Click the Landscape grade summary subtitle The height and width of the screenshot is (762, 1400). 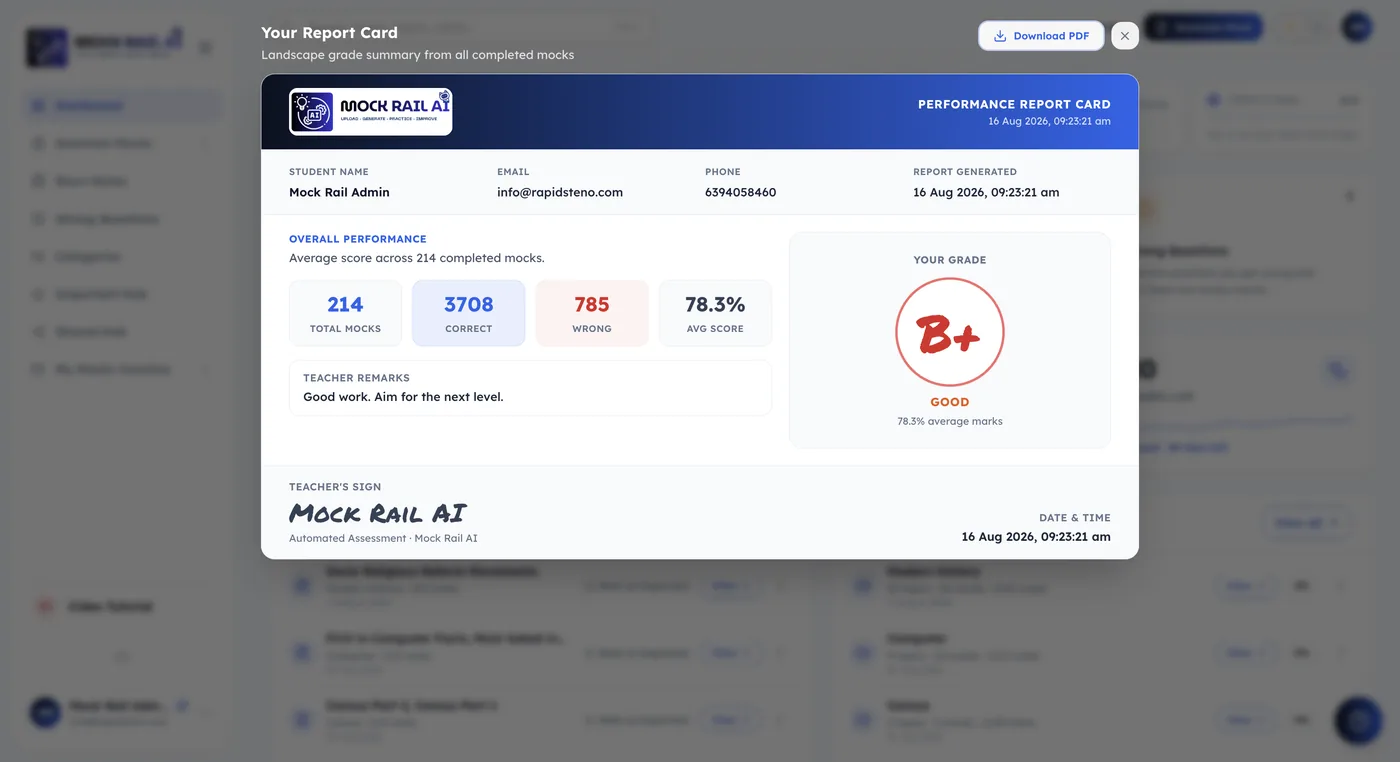(418, 55)
